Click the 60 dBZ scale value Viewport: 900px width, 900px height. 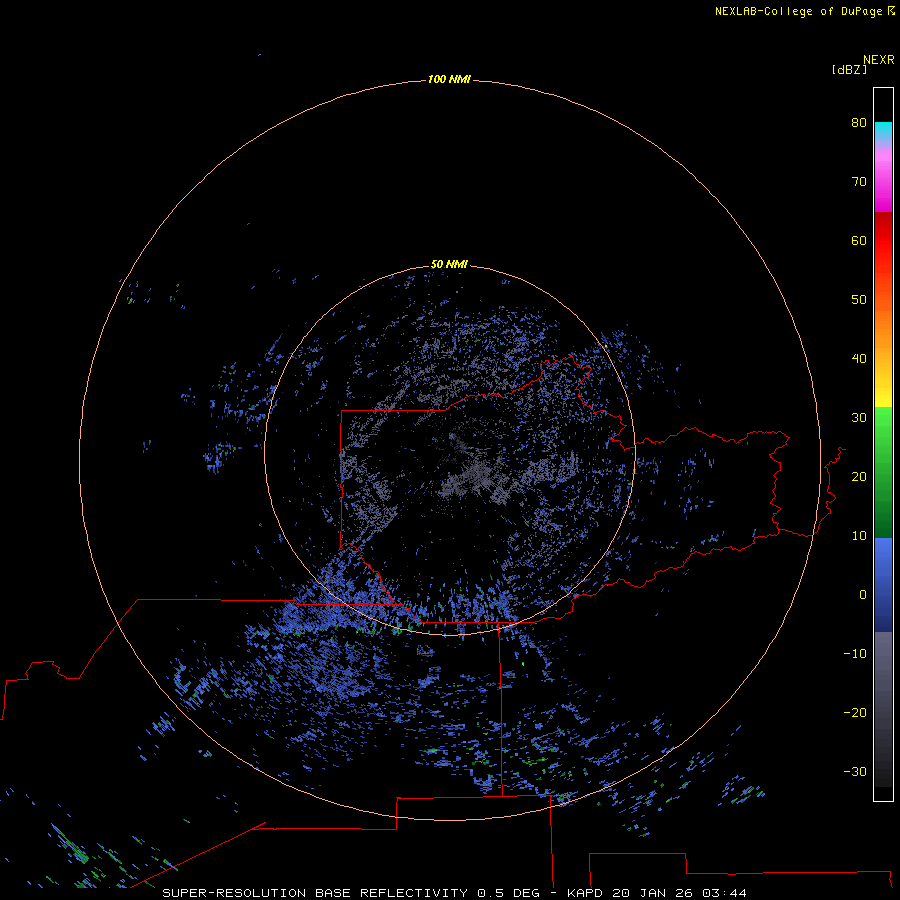(859, 240)
